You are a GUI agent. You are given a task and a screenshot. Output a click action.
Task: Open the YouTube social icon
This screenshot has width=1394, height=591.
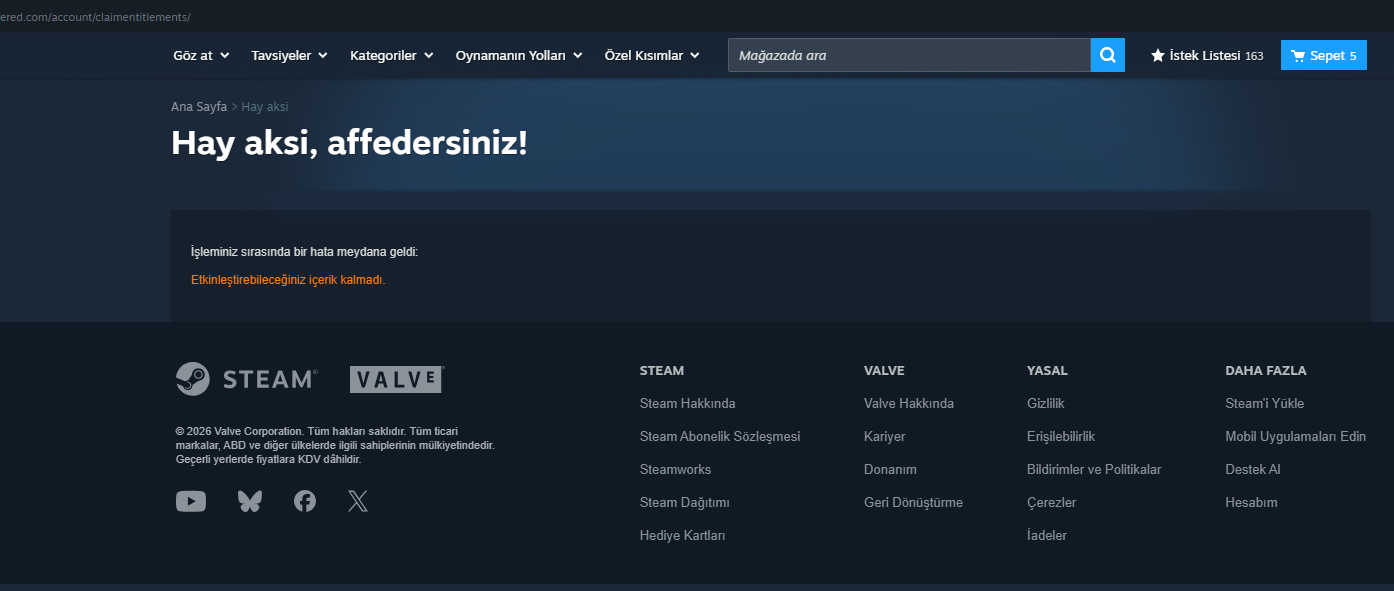pos(191,501)
